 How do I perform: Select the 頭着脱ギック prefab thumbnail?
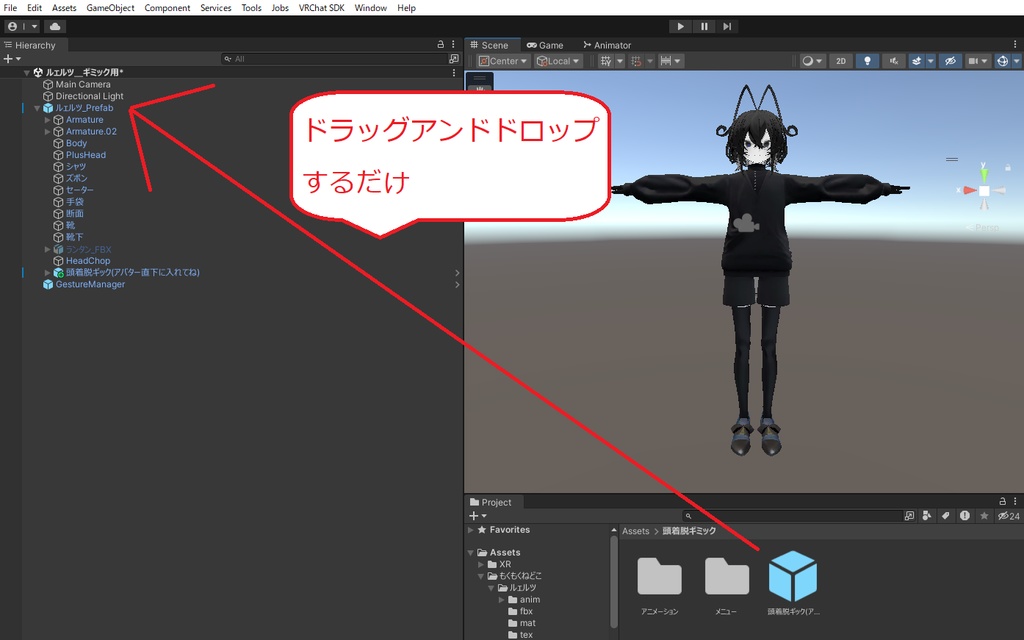(x=793, y=578)
